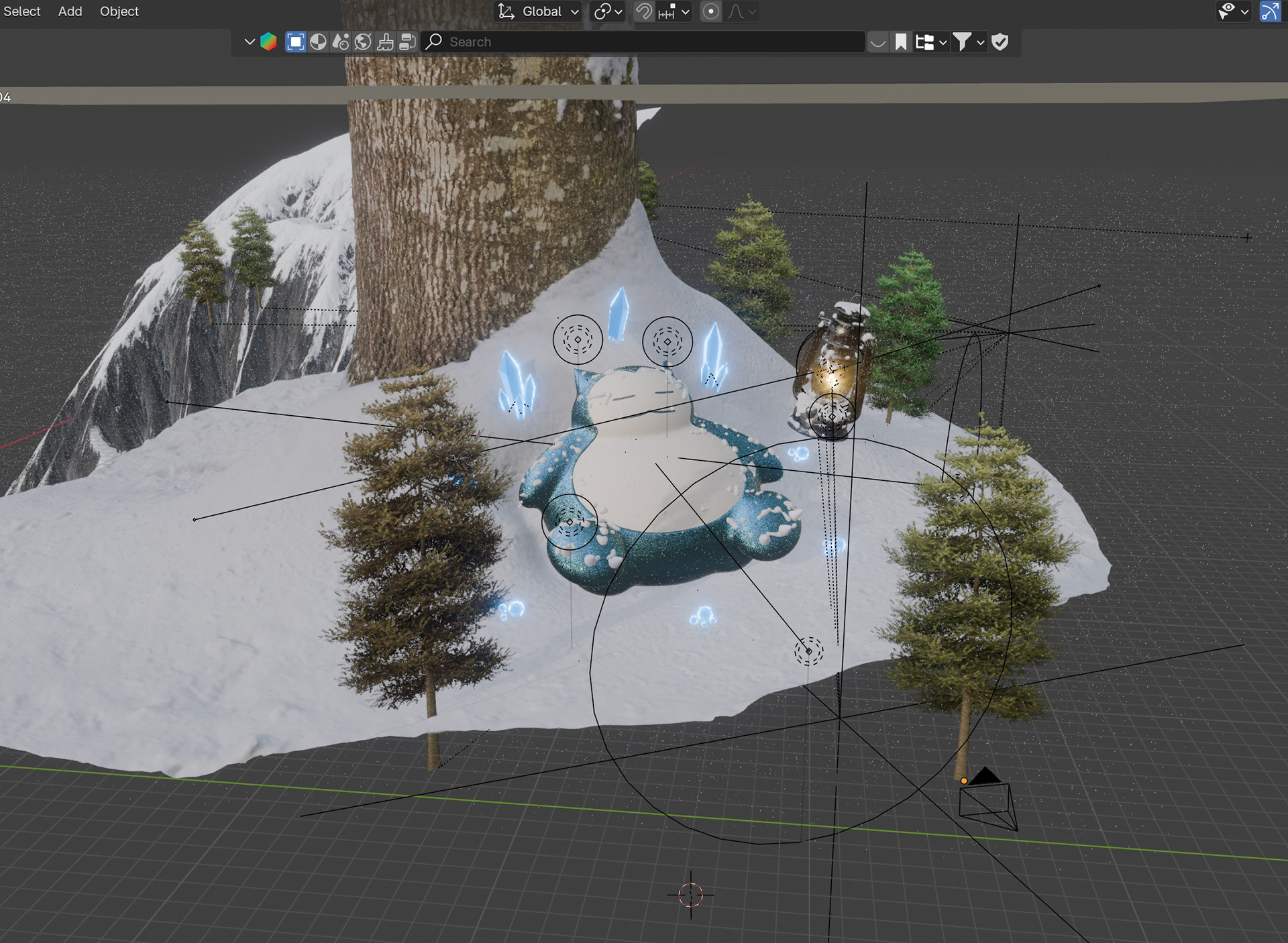Viewport: 1288px width, 943px height.
Task: Toggle proportional editing circle icon
Action: click(x=711, y=11)
